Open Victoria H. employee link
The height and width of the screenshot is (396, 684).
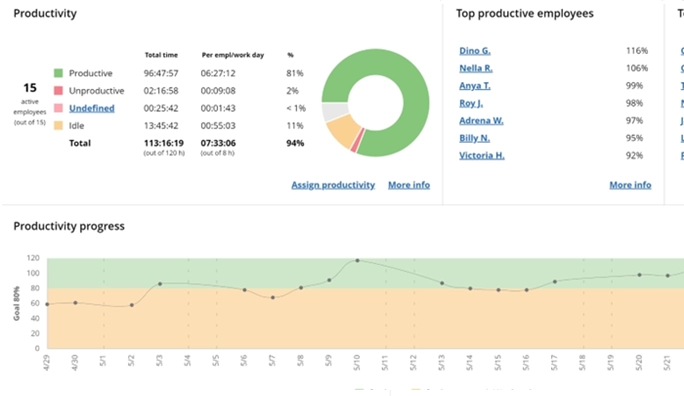tap(482, 155)
